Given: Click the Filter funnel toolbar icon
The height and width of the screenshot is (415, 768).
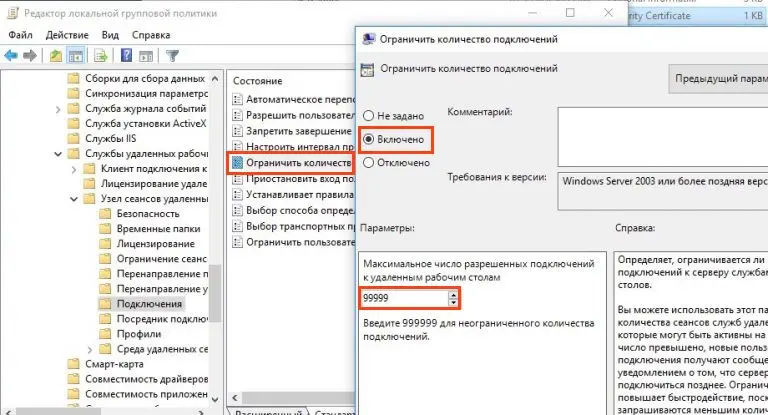Looking at the screenshot, I should (172, 55).
